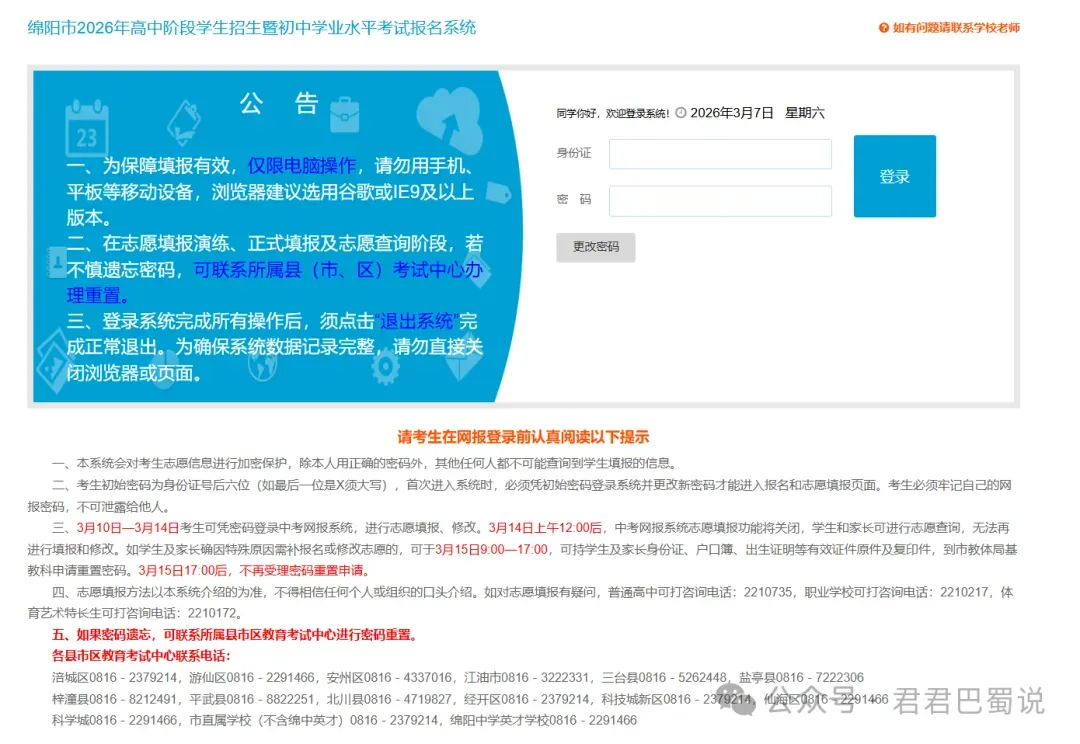Open the system title link at top left
The image size is (1080, 744).
[250, 28]
